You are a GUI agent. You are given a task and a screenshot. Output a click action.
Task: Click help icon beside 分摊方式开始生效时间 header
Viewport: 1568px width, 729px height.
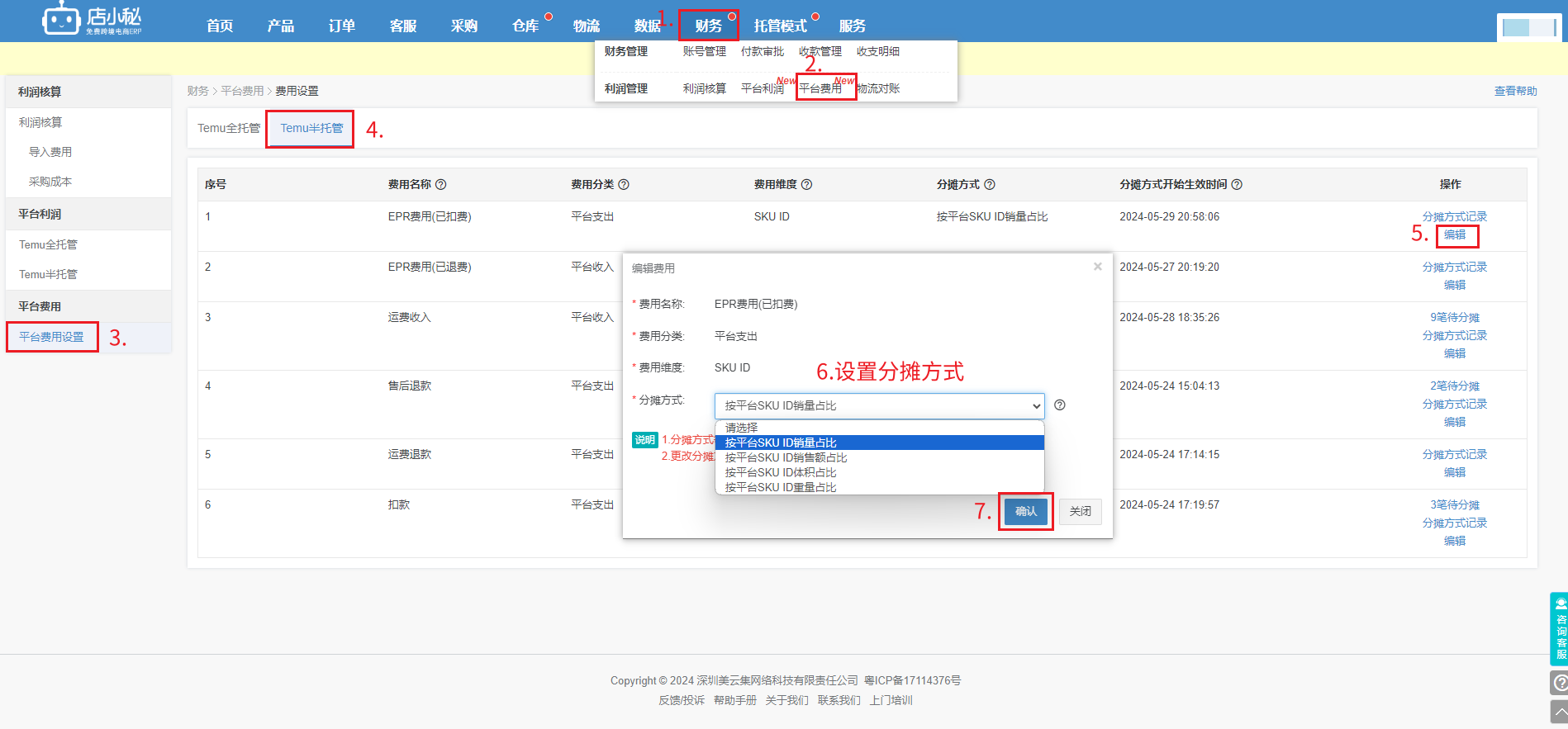click(1237, 185)
